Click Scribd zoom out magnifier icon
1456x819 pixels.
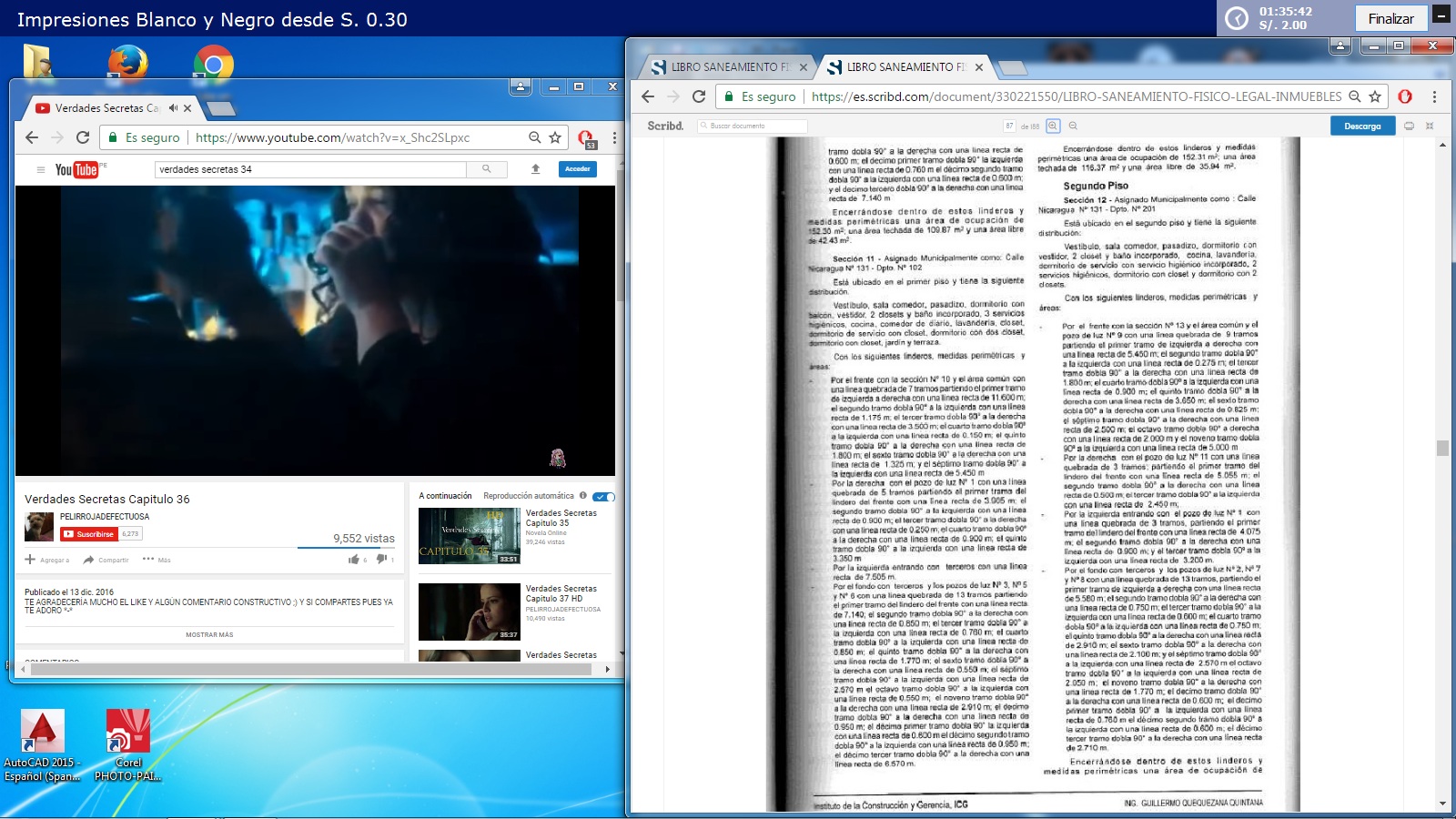pyautogui.click(x=1073, y=126)
